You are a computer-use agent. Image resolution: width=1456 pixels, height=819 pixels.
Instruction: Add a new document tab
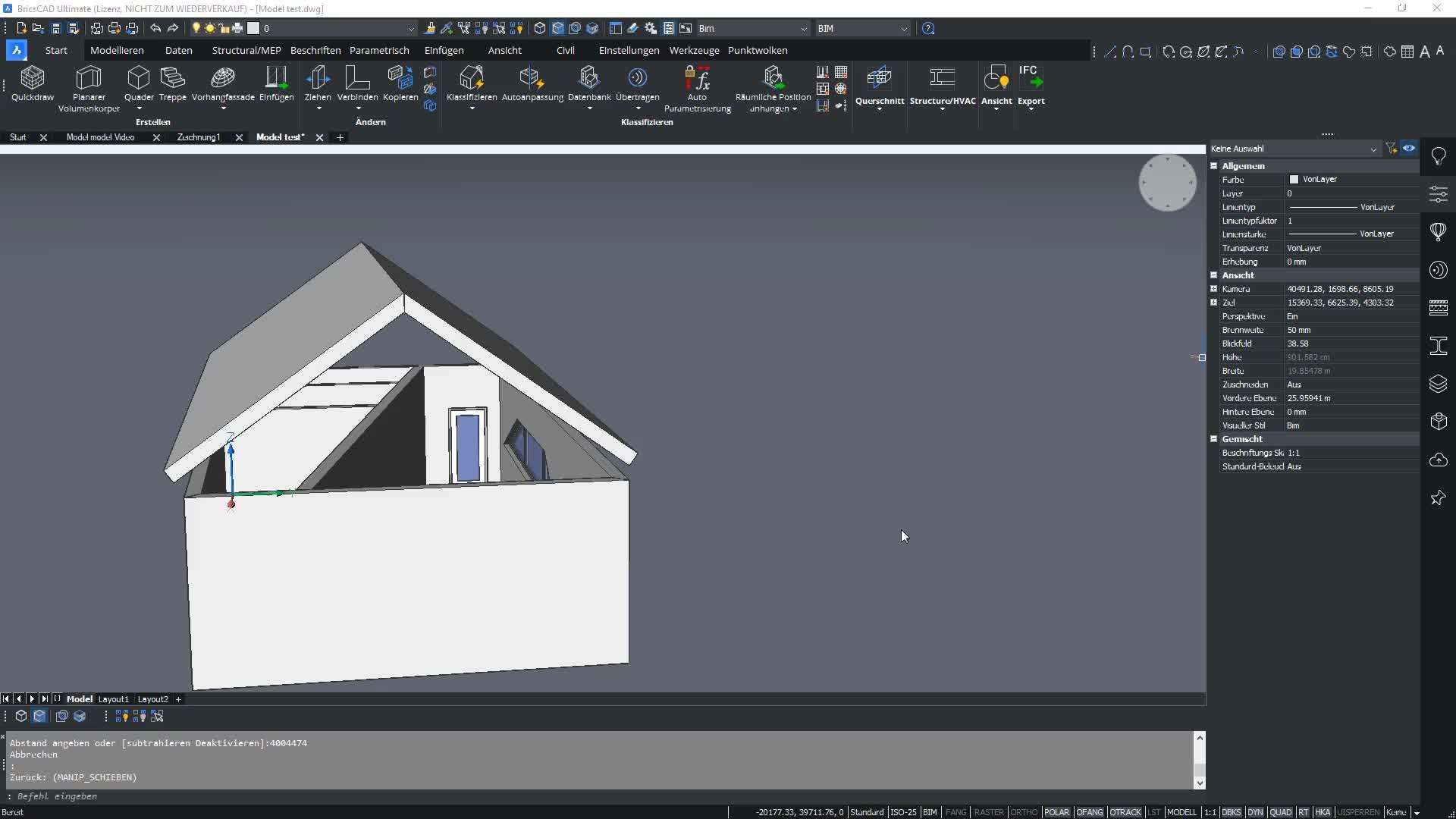point(340,137)
